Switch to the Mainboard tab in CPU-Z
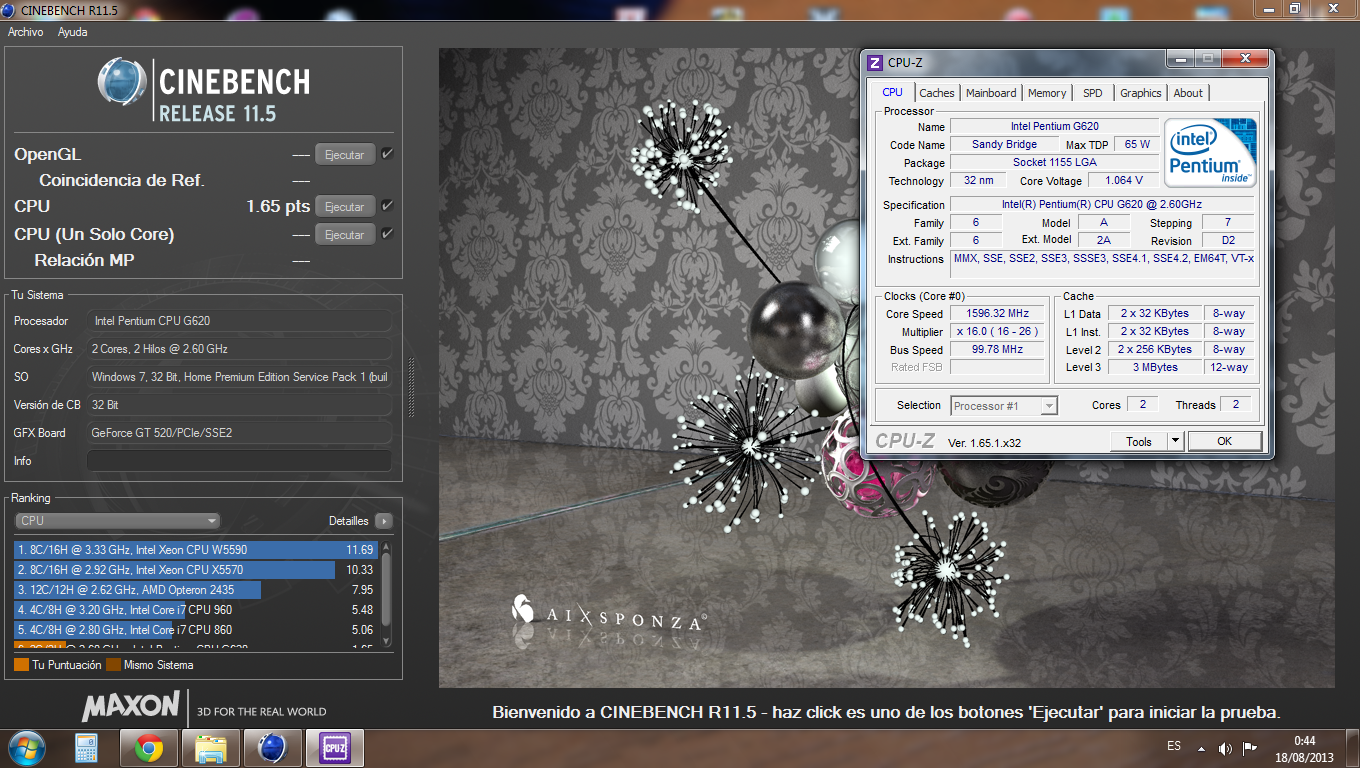The image size is (1360, 768). (991, 93)
